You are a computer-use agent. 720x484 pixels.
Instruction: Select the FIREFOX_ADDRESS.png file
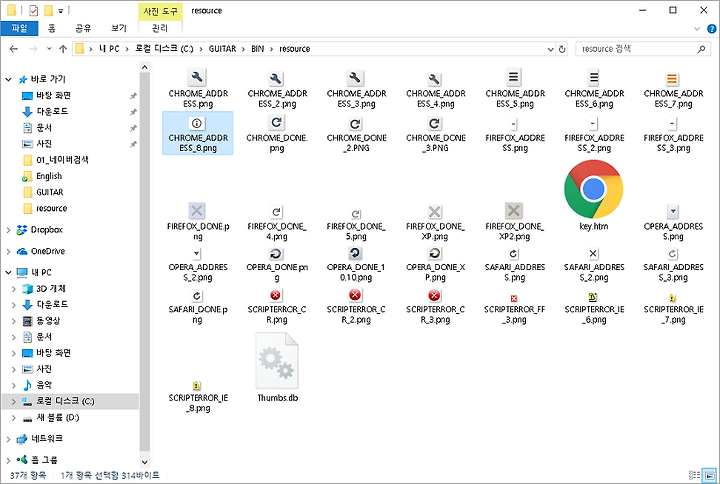point(515,133)
